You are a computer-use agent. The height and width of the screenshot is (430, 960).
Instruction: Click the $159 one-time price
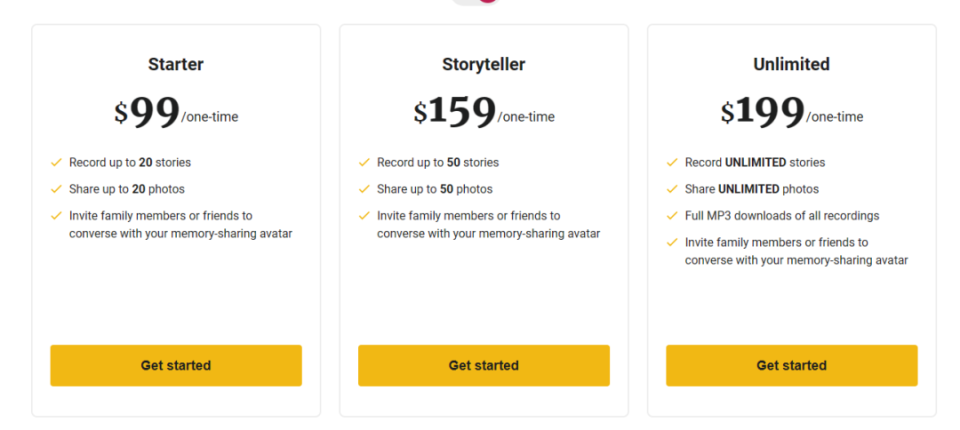[484, 113]
